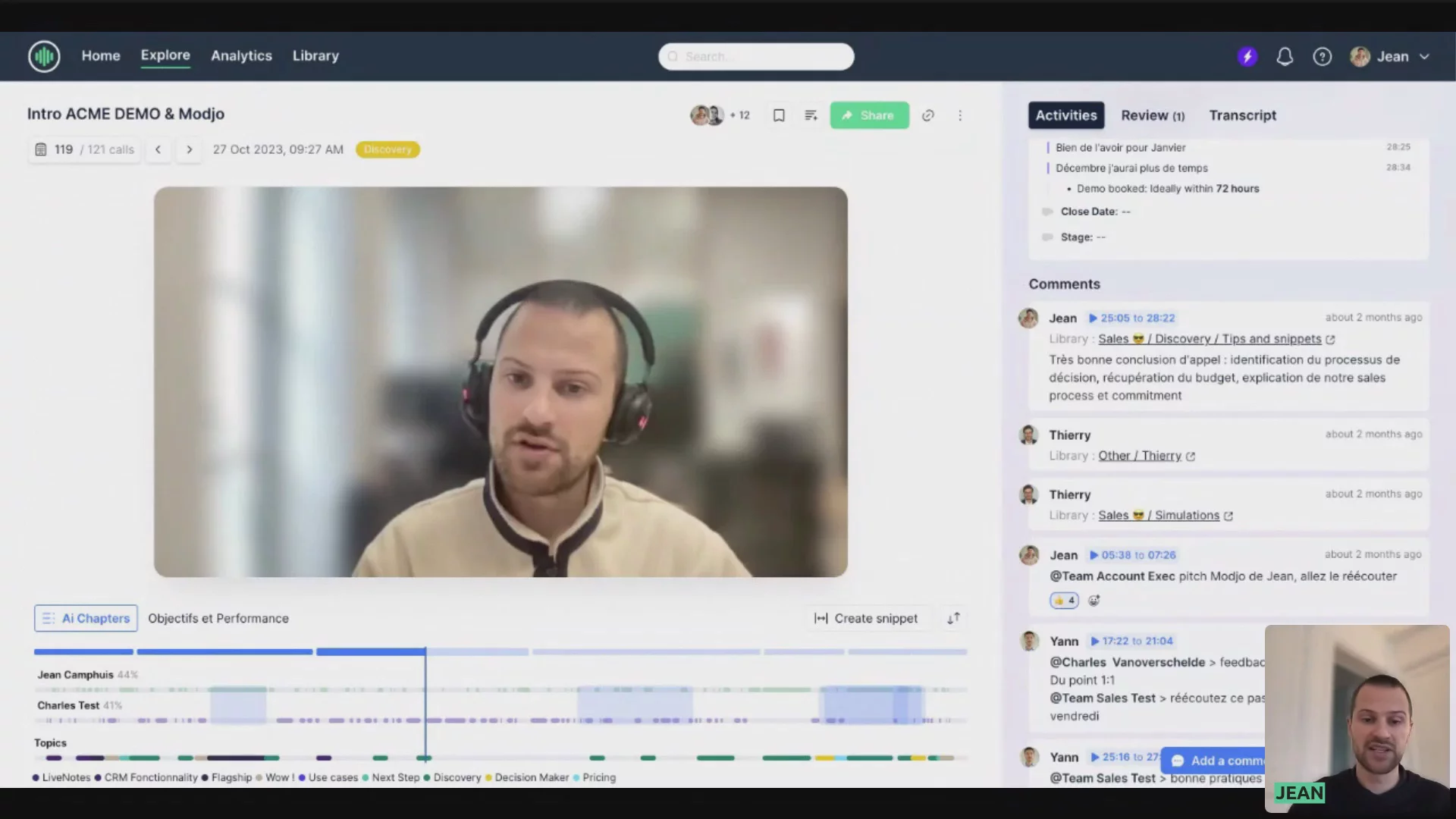Toggle the Flagship topic legend

[227, 777]
